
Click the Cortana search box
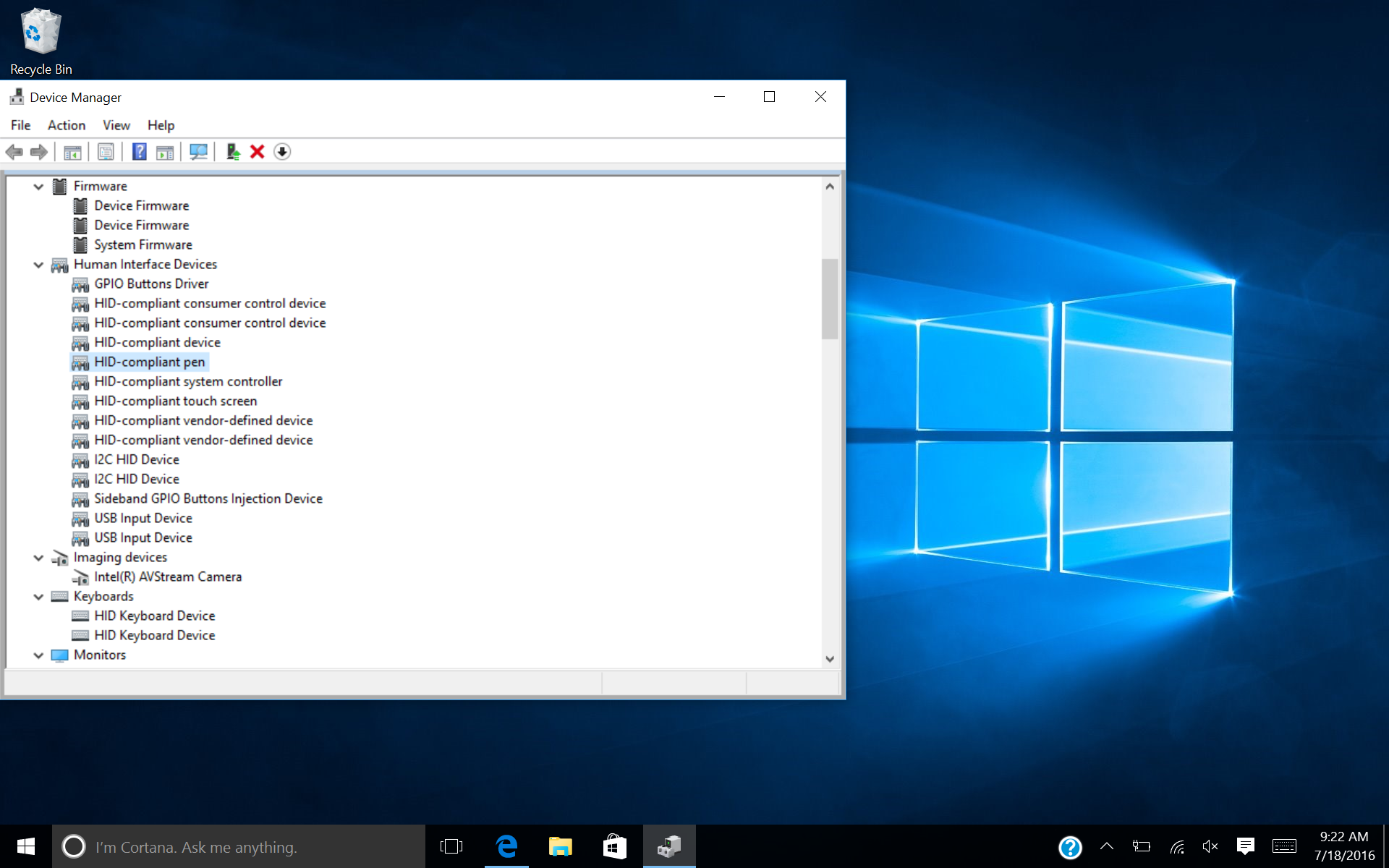pyautogui.click(x=239, y=847)
